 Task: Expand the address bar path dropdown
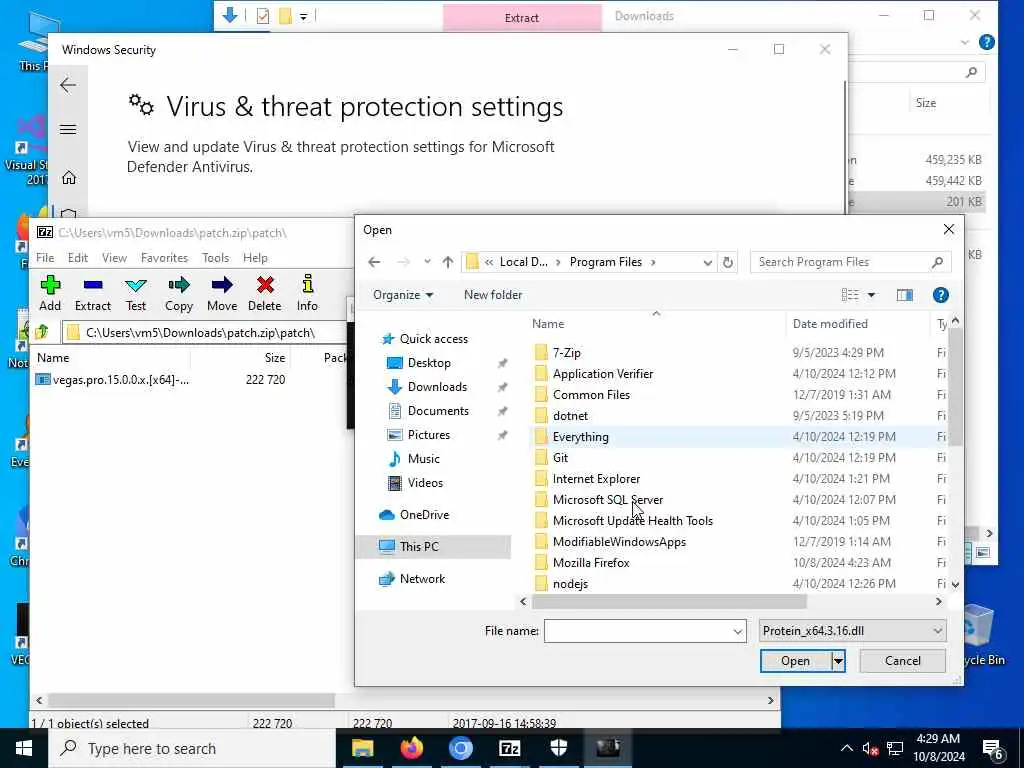(707, 263)
